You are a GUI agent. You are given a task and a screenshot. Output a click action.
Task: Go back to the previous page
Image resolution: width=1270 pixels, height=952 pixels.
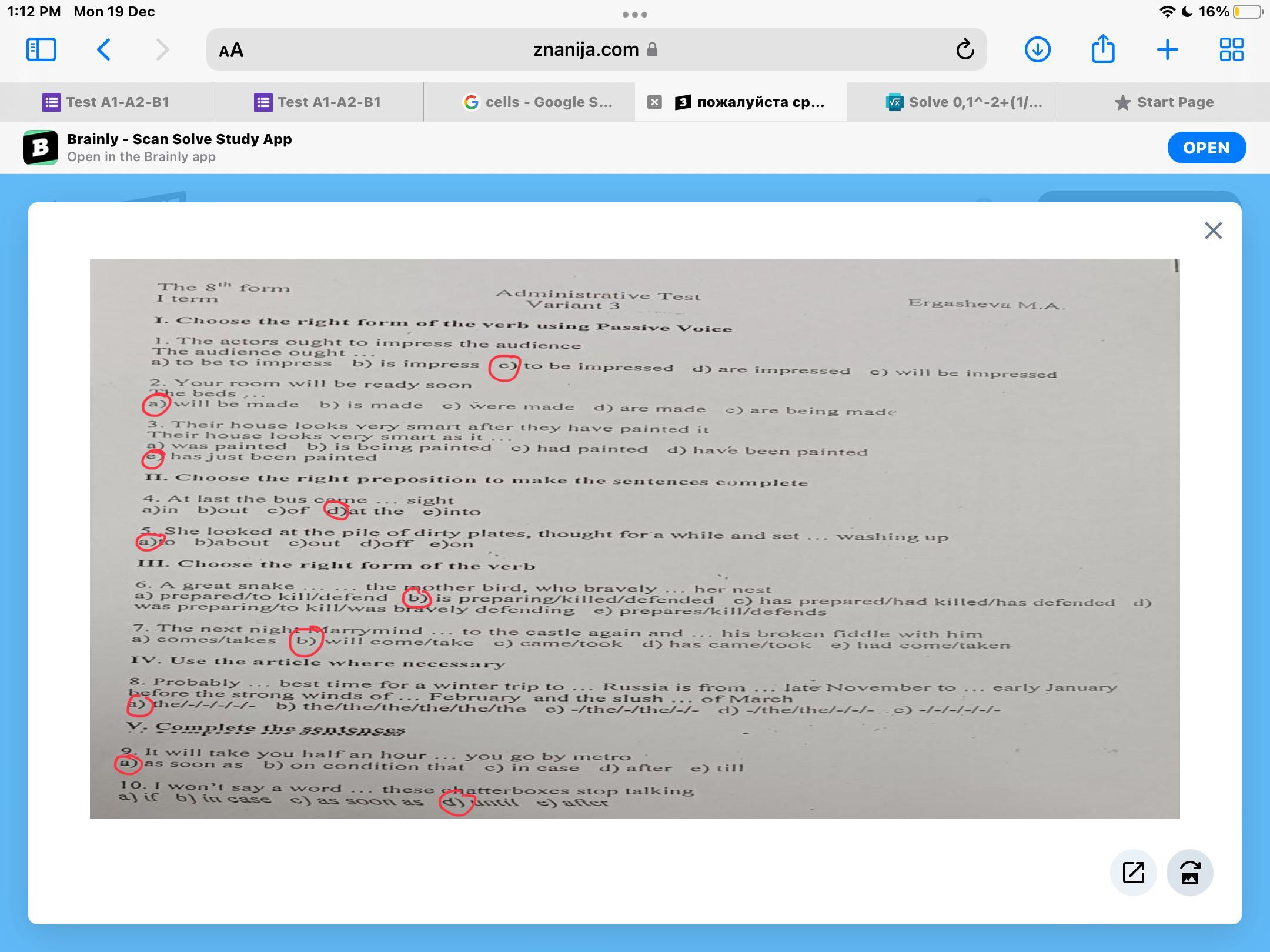pos(103,49)
